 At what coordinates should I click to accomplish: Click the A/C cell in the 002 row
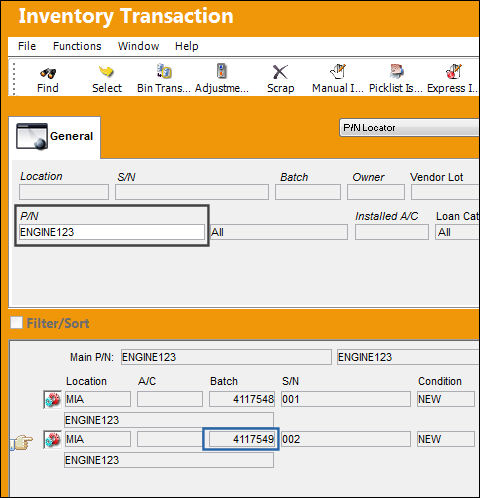[x=170, y=439]
